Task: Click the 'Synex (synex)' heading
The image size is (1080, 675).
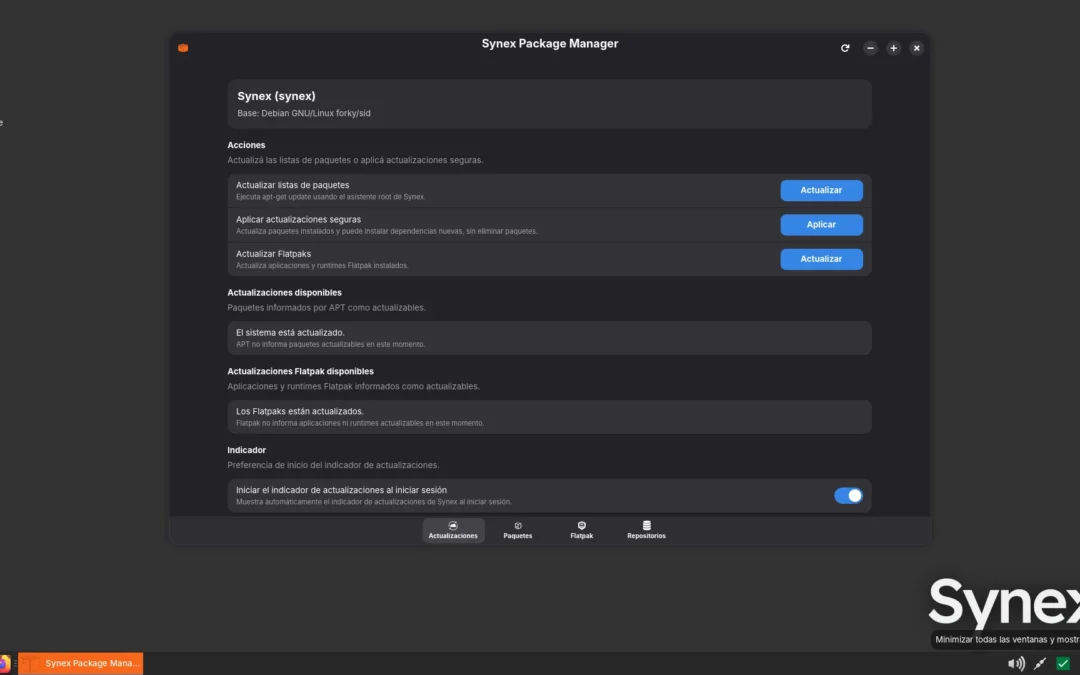Action: click(x=276, y=96)
